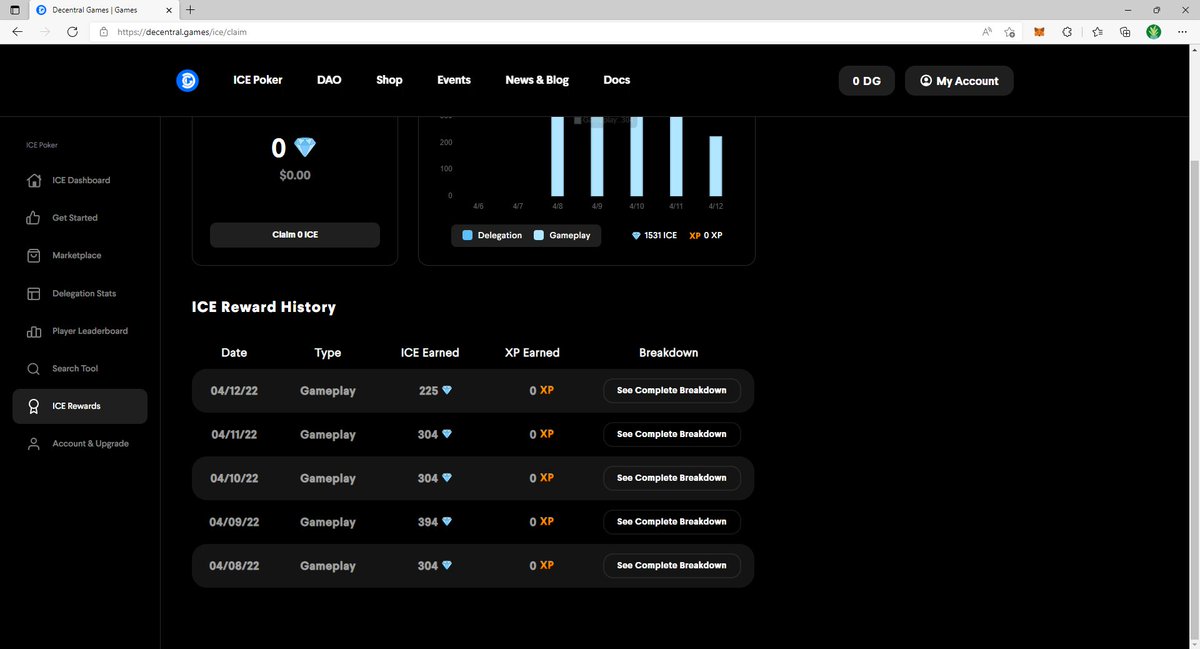Go to Search Tool sidebar link

75,368
